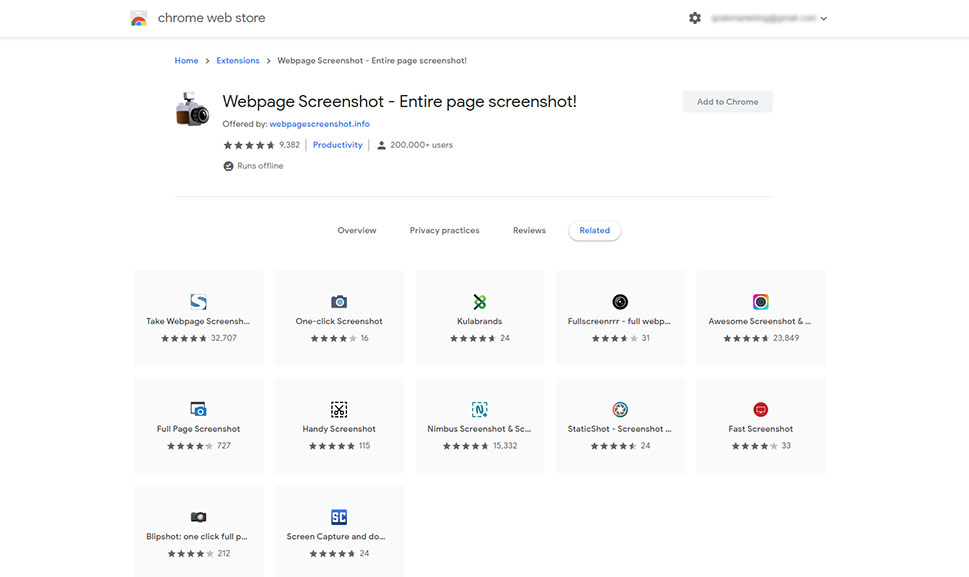Image resolution: width=969 pixels, height=577 pixels.
Task: Click the 212 rating count
Action: click(x=224, y=554)
